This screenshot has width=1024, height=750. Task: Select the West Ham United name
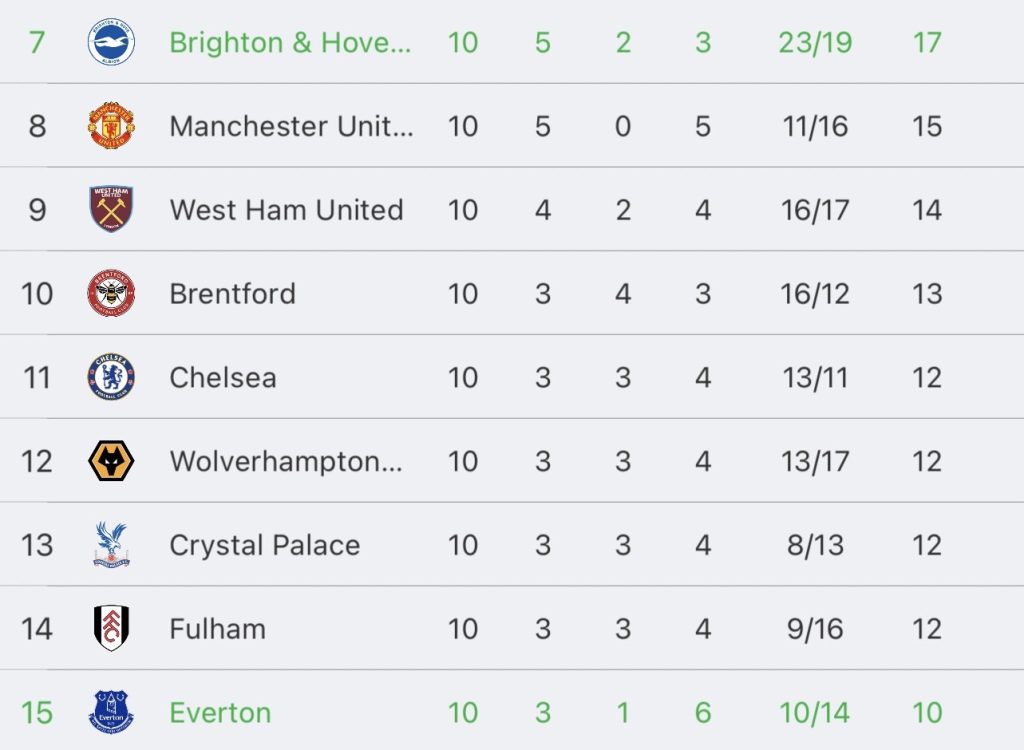pyautogui.click(x=286, y=210)
